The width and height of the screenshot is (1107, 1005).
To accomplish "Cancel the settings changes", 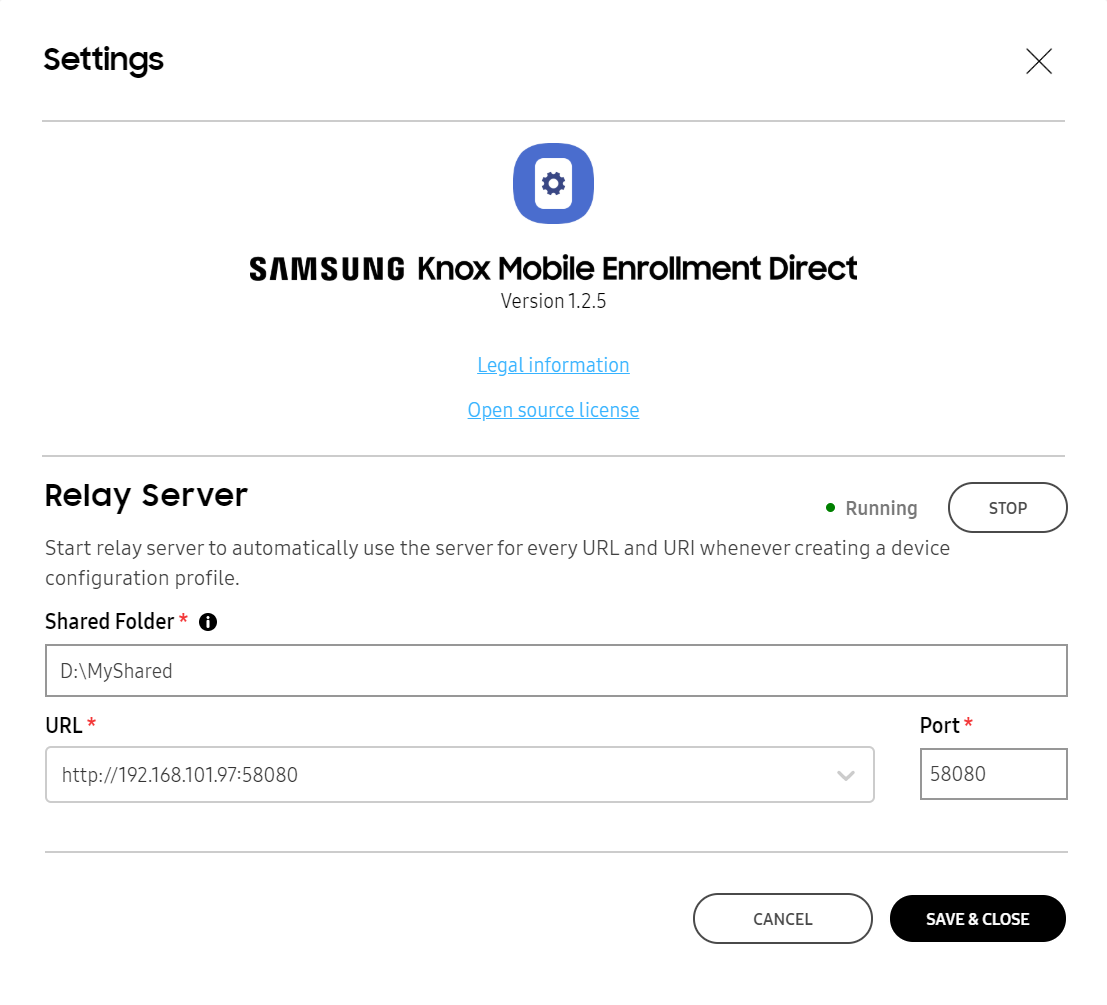I will [782, 918].
